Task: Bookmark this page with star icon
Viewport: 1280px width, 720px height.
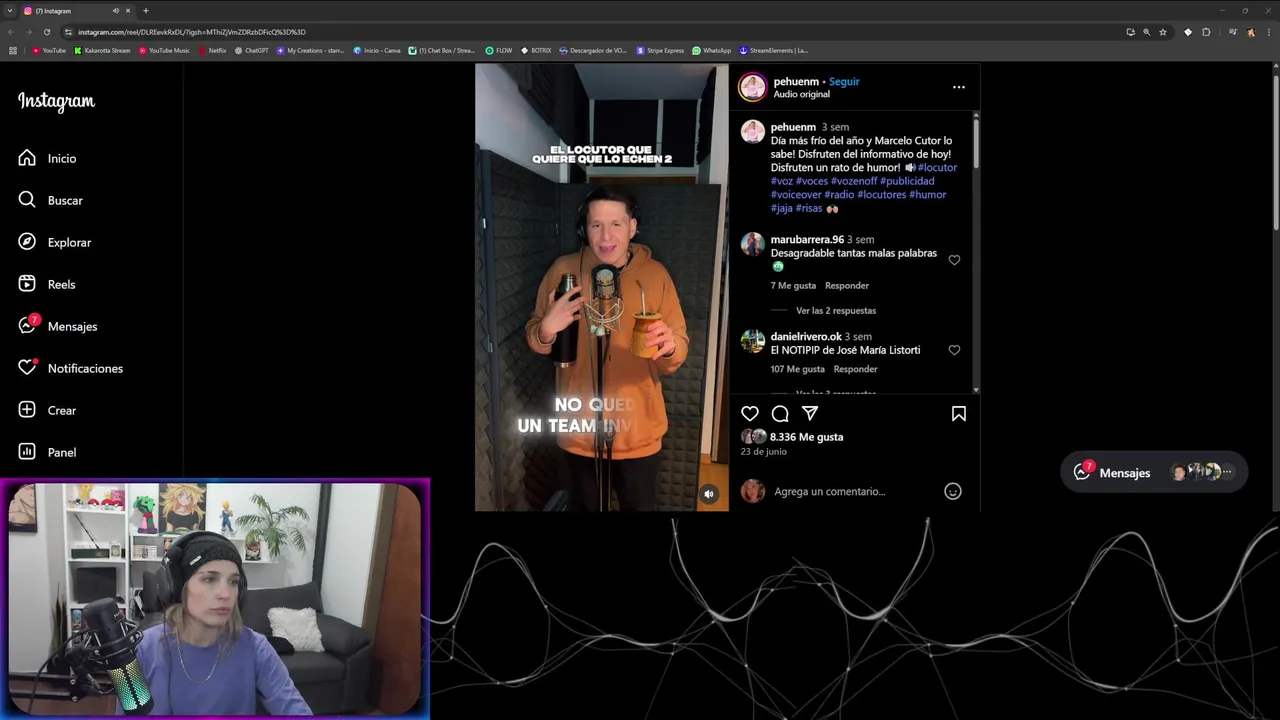Action: pyautogui.click(x=1163, y=32)
